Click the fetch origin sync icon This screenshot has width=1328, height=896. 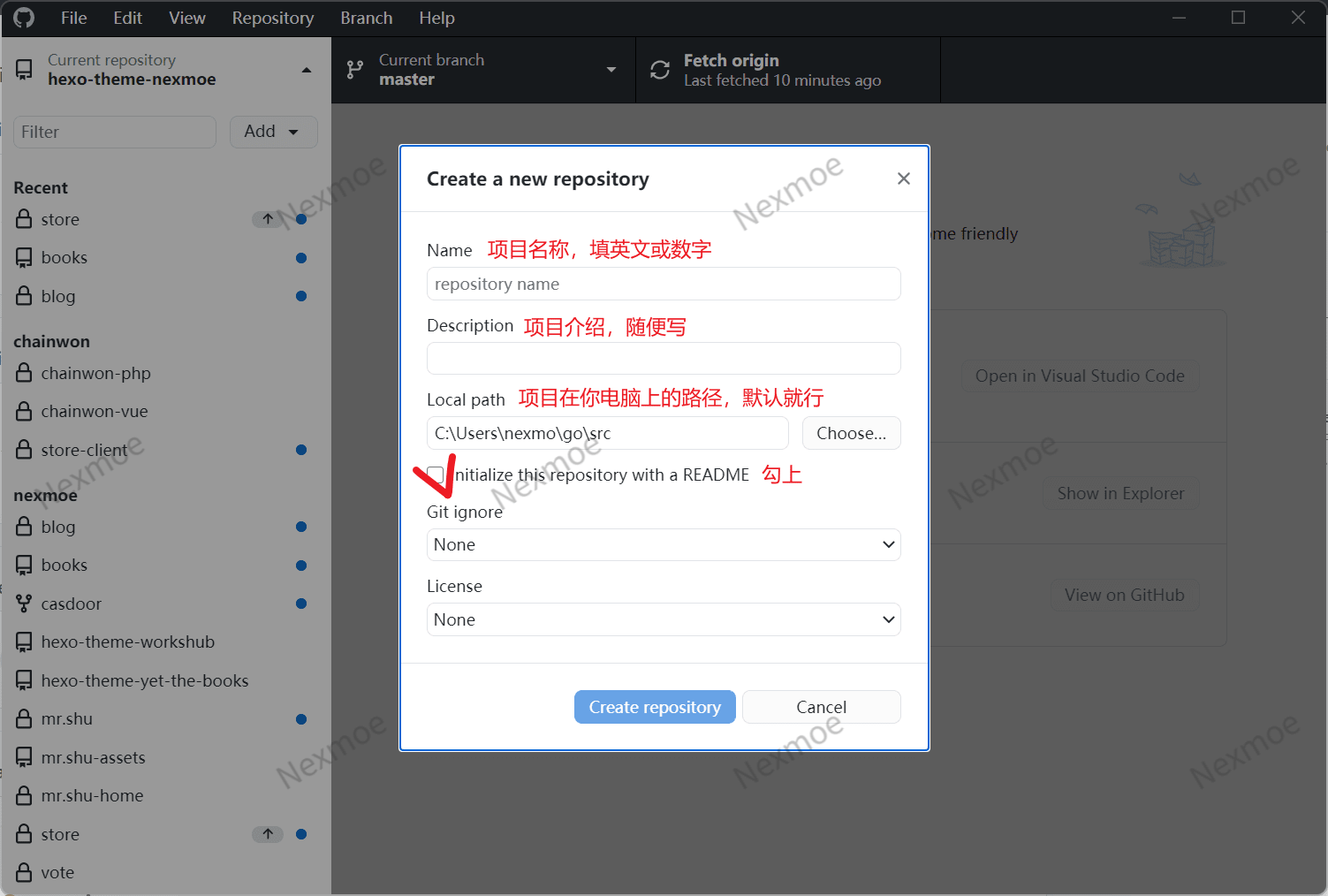tap(660, 70)
